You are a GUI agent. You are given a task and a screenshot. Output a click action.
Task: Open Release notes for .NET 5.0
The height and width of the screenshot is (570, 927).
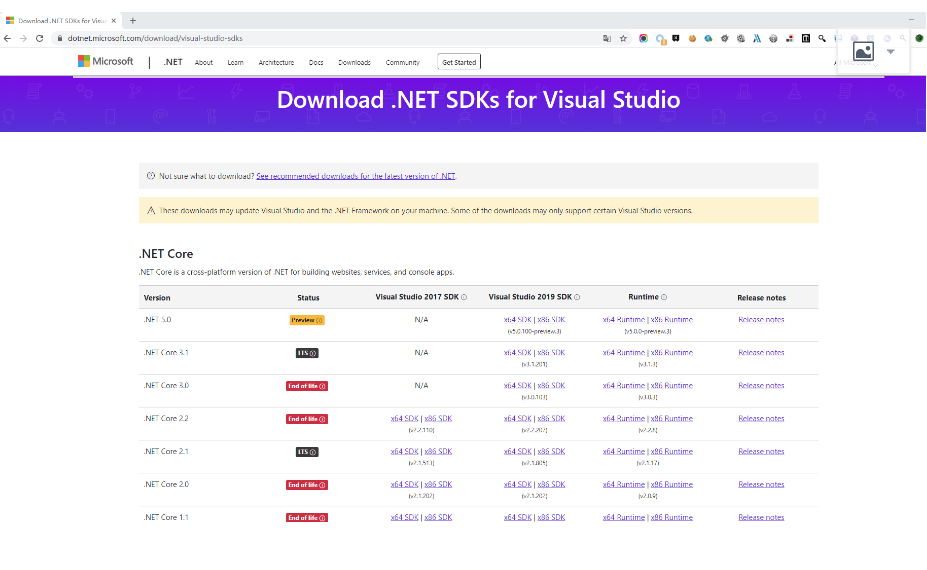(x=761, y=320)
